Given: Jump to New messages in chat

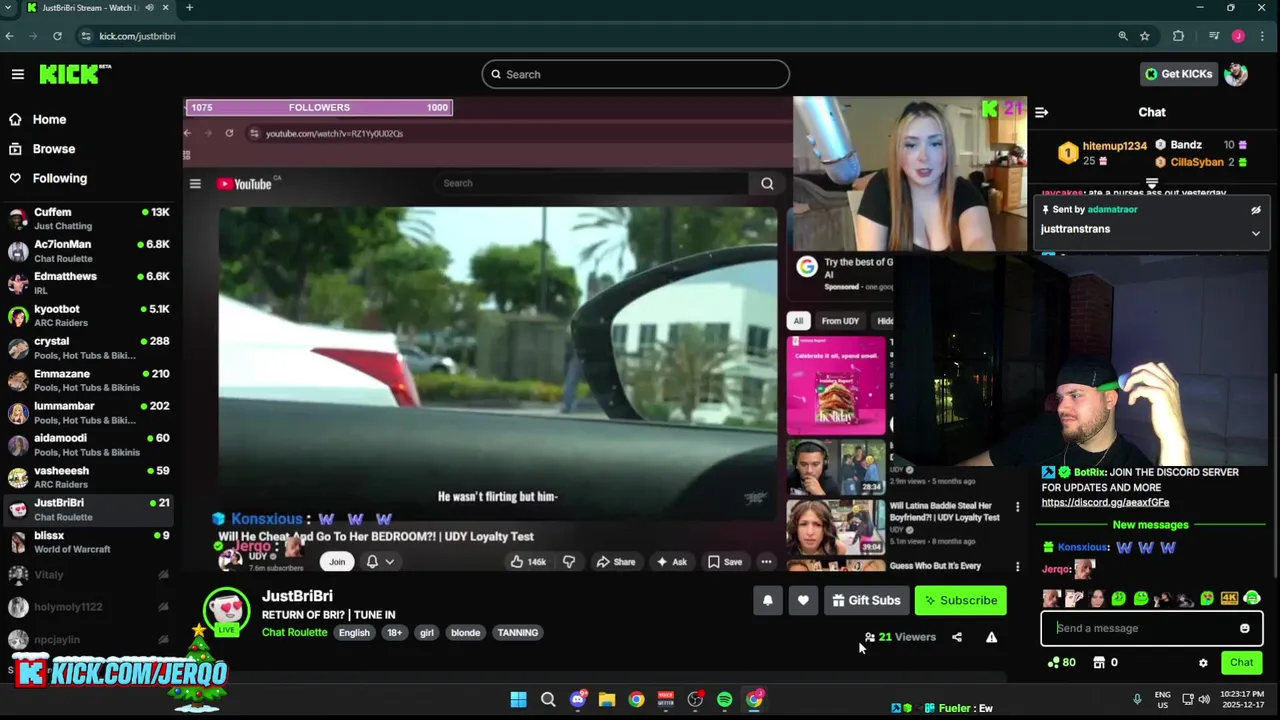Looking at the screenshot, I should click(x=1150, y=525).
